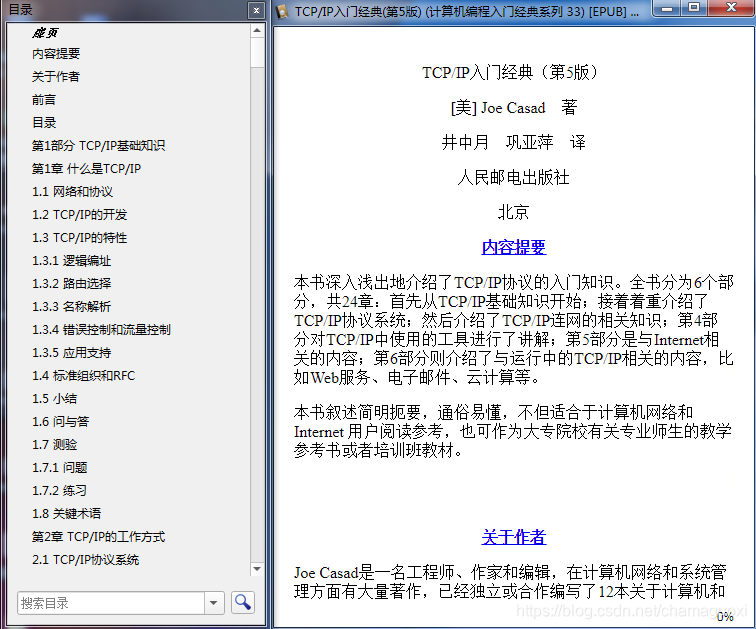Jump to 1.1 网络和协议
Screen dimensions: 756x629
click(72, 192)
